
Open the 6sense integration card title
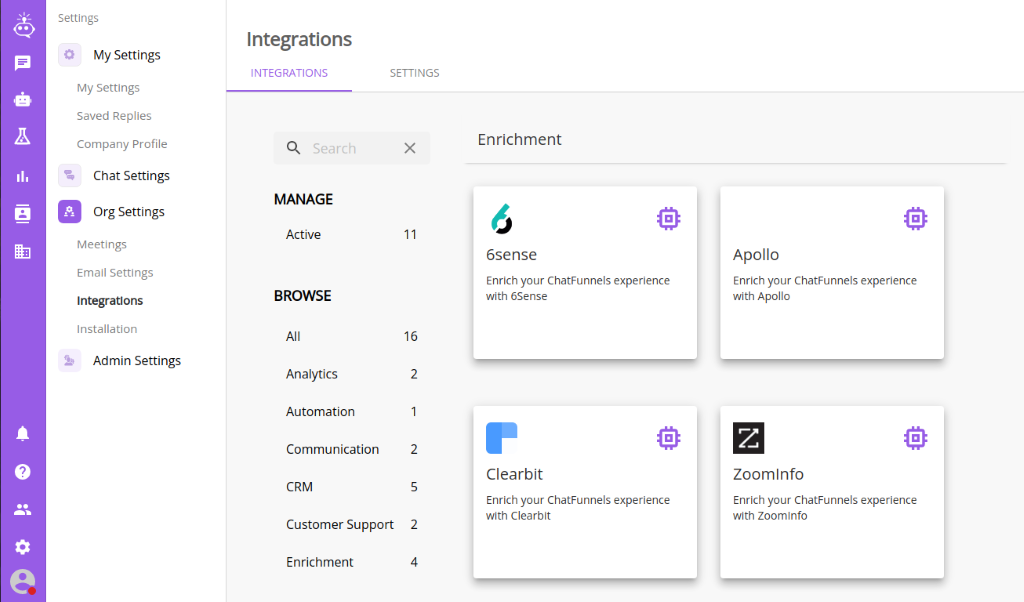(511, 255)
